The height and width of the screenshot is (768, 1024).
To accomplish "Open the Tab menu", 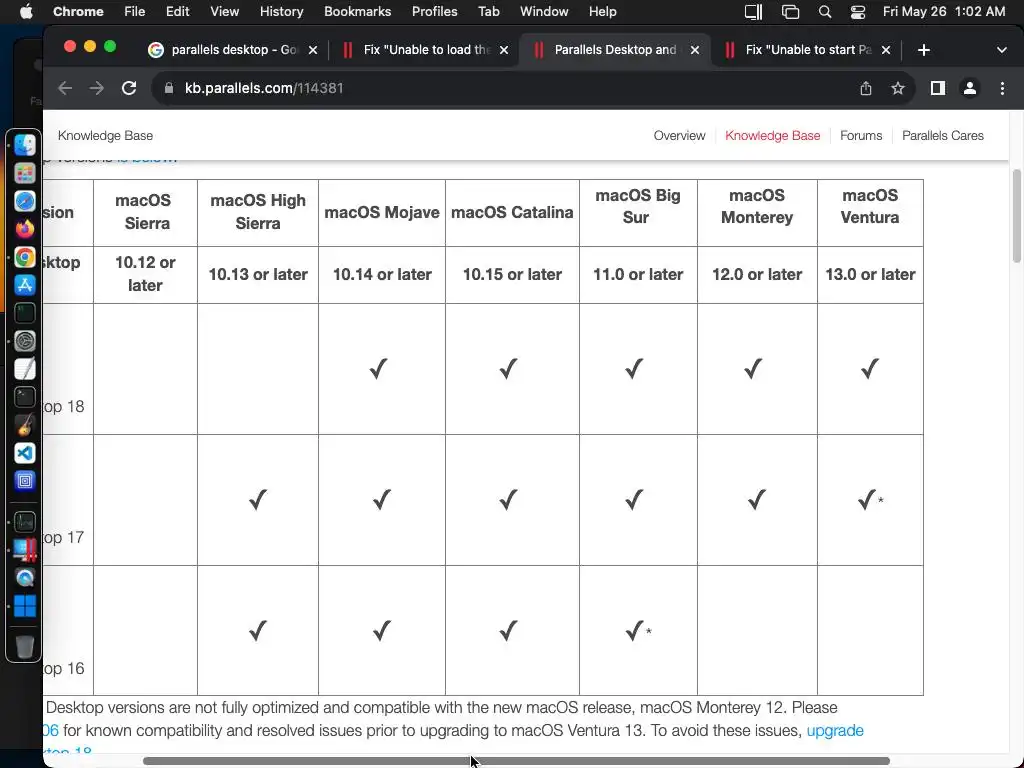I will point(488,12).
